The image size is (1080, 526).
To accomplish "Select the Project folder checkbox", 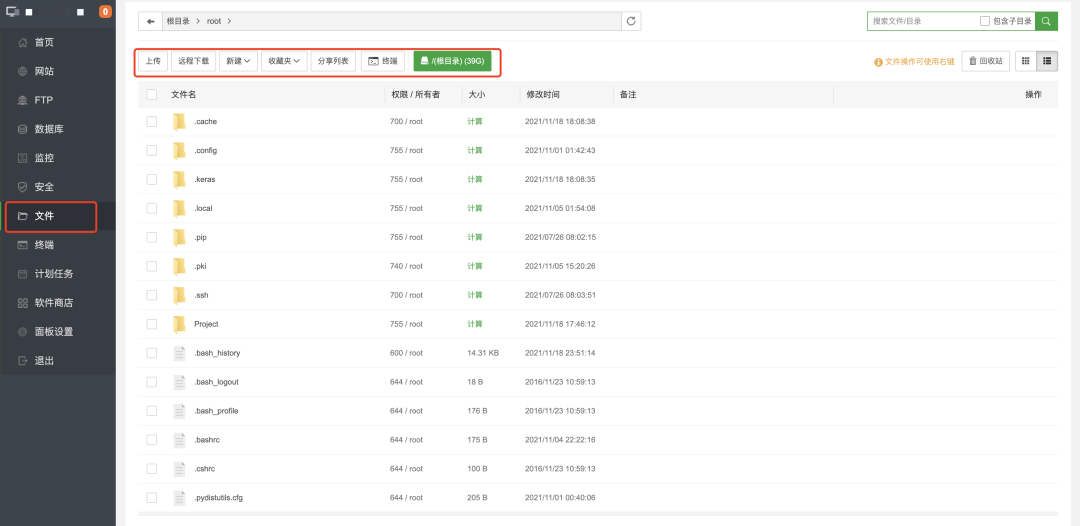I will (152, 324).
